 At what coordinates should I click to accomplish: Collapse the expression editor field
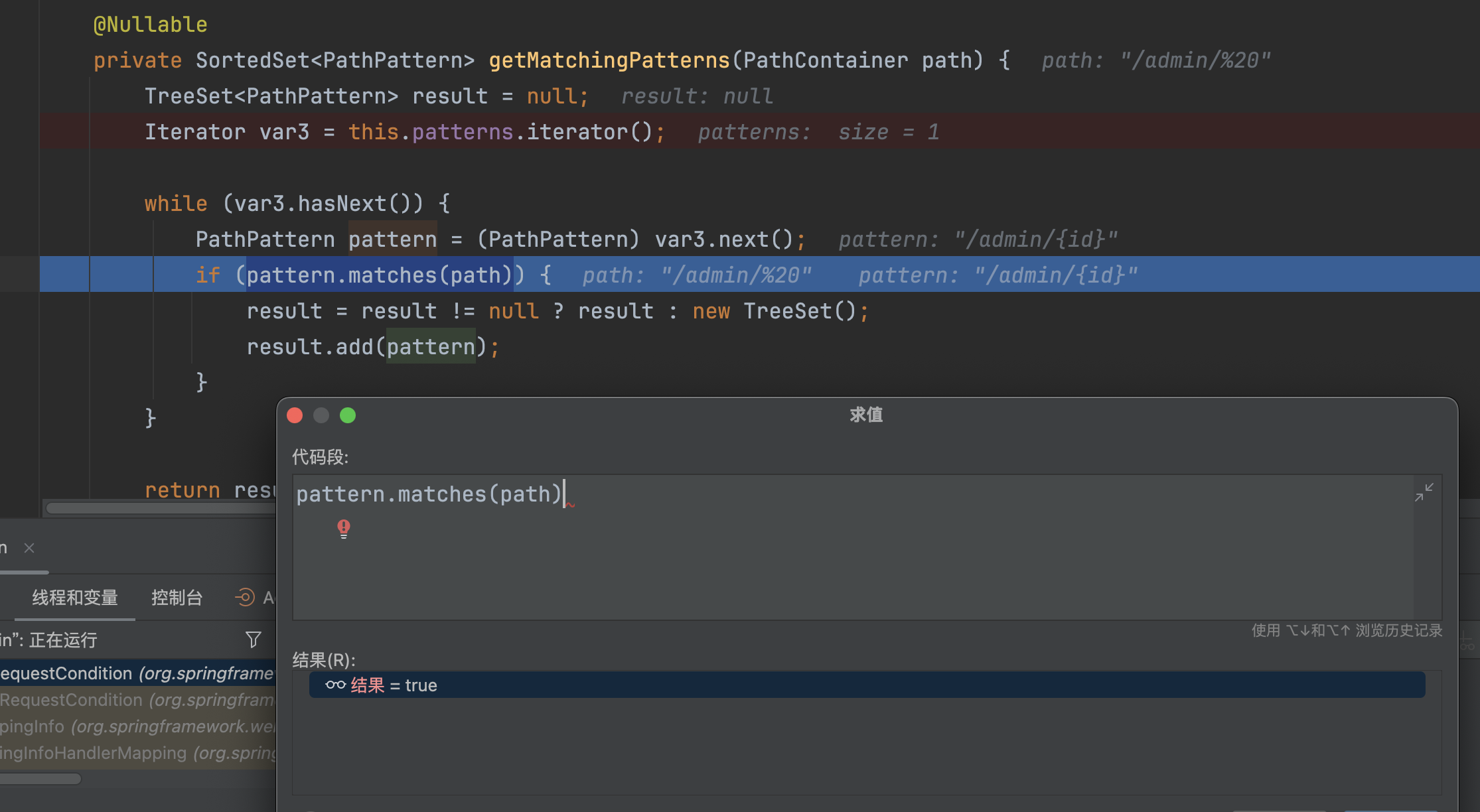click(1424, 492)
